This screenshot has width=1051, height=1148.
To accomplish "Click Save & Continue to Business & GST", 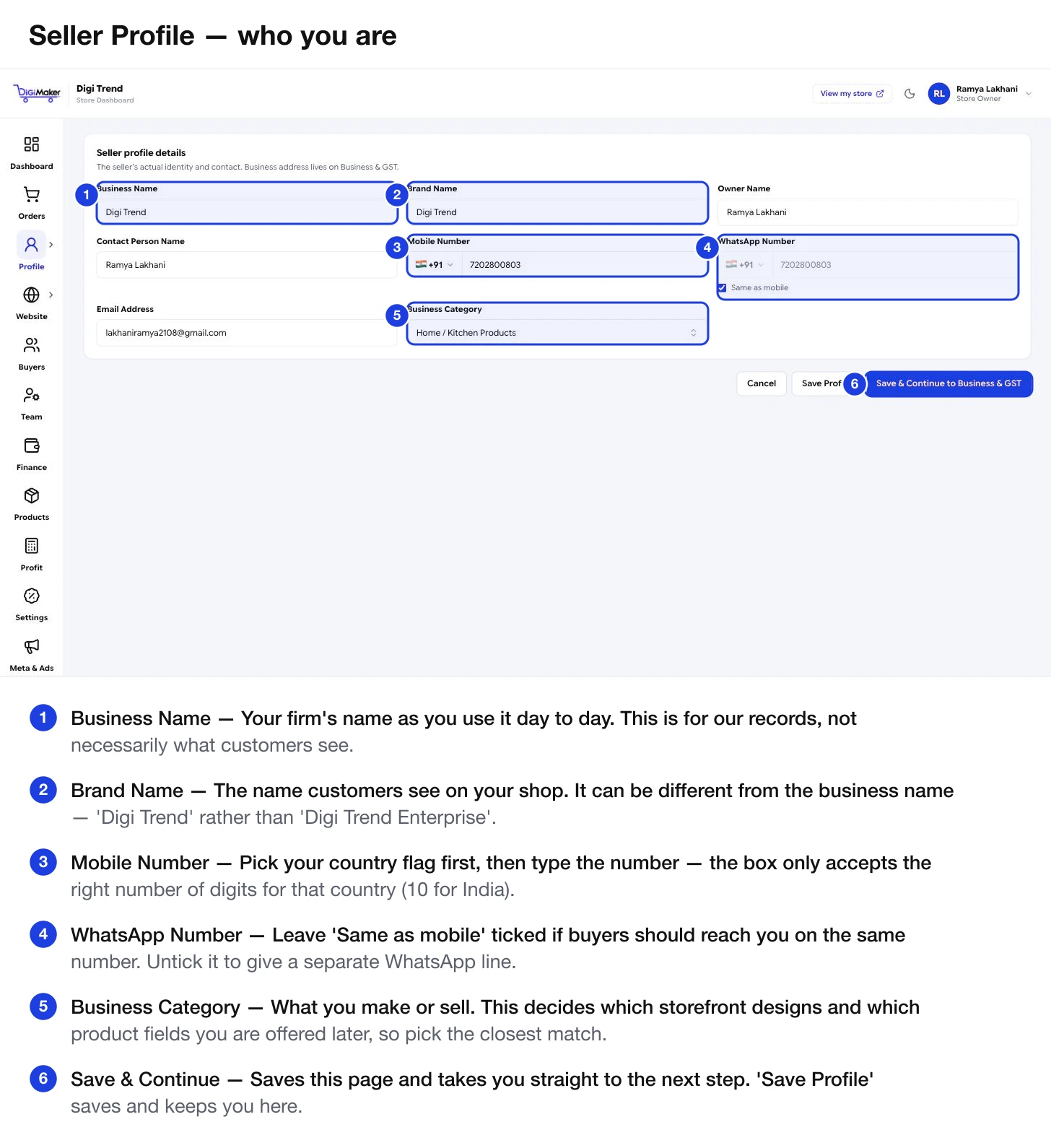I will pos(948,383).
